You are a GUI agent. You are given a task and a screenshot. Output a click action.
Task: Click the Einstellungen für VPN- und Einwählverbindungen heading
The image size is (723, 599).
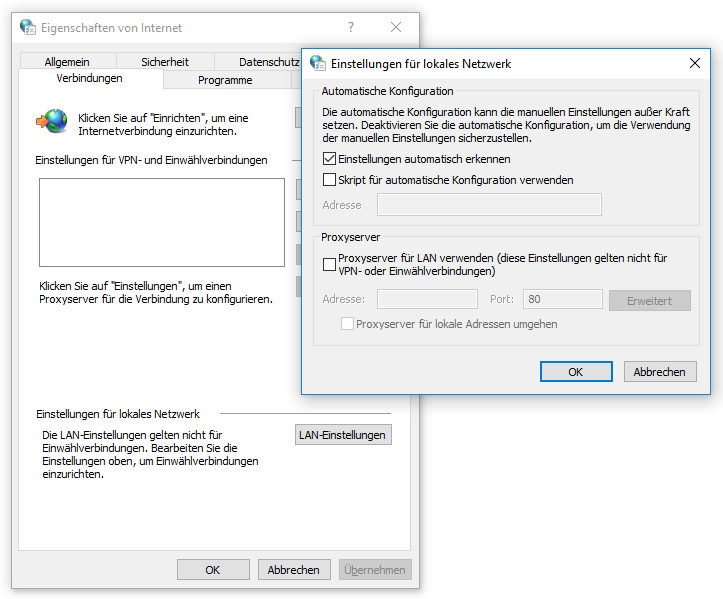tap(151, 160)
